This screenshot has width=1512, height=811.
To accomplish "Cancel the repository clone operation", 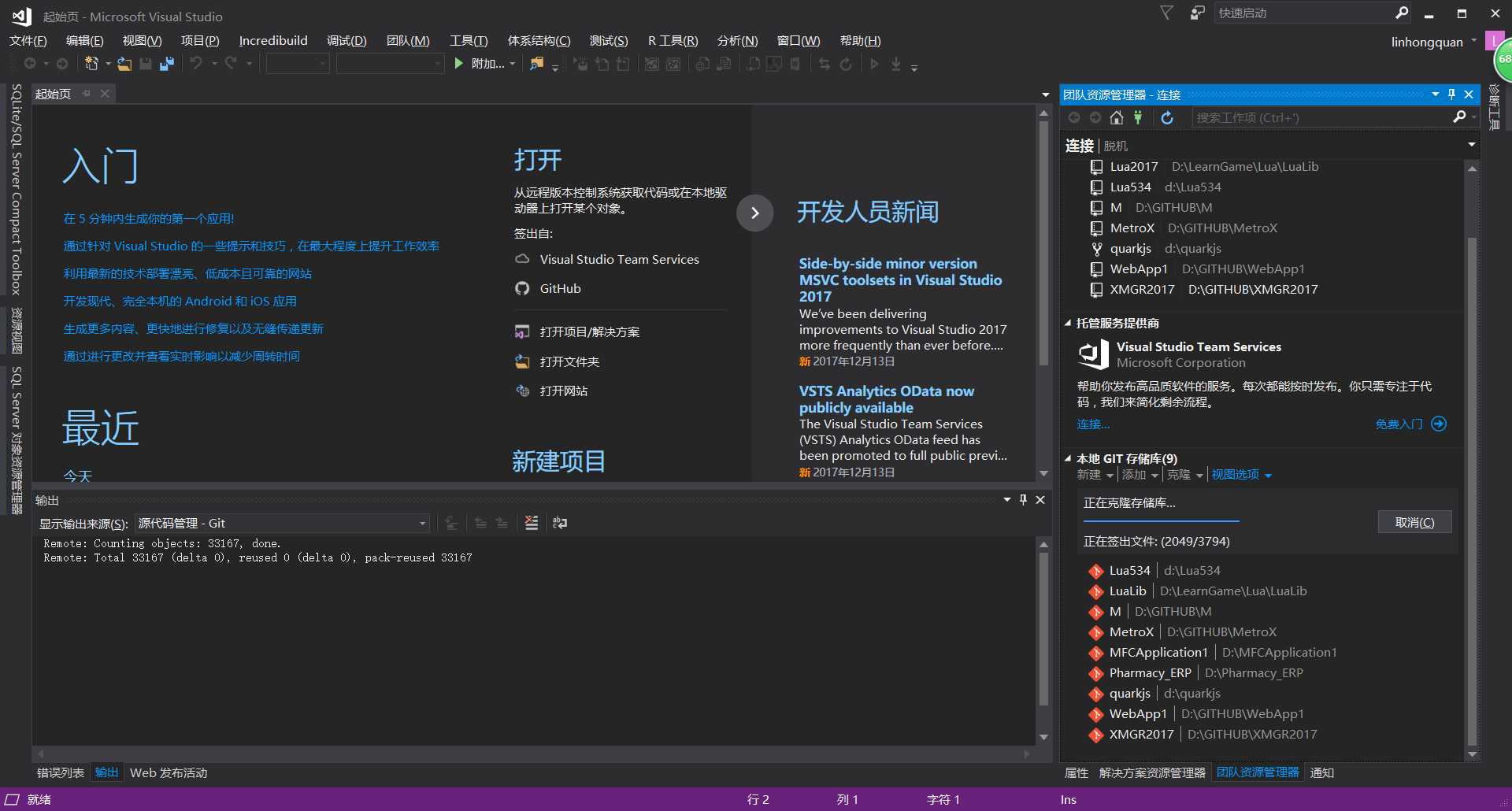I will (1414, 522).
